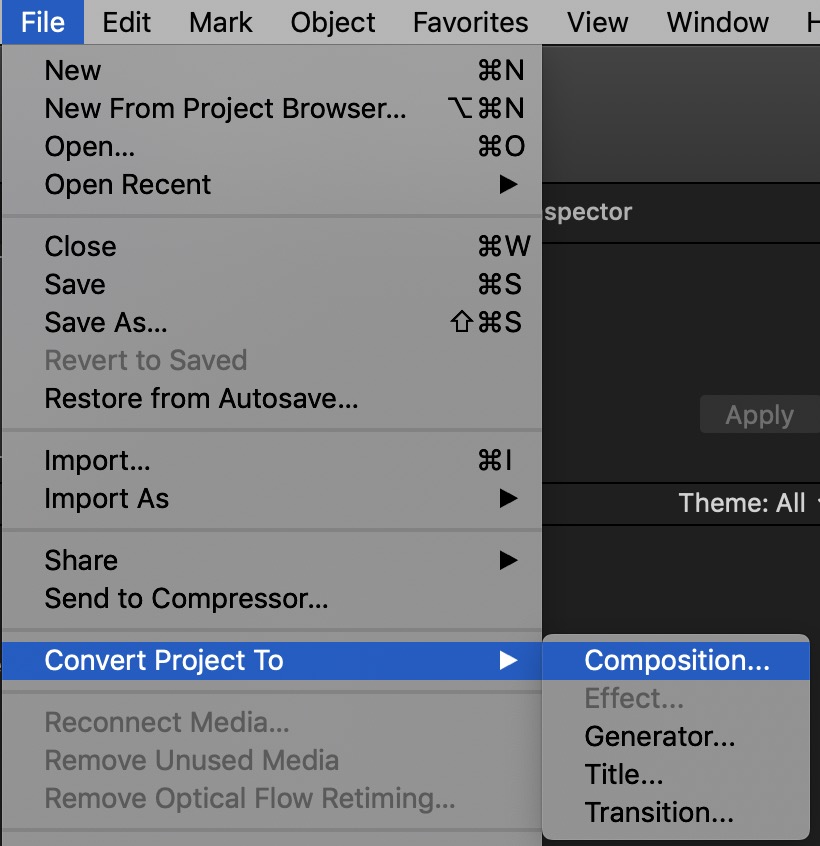The image size is (820, 846).
Task: Open the Favorites menu
Action: pos(470,22)
